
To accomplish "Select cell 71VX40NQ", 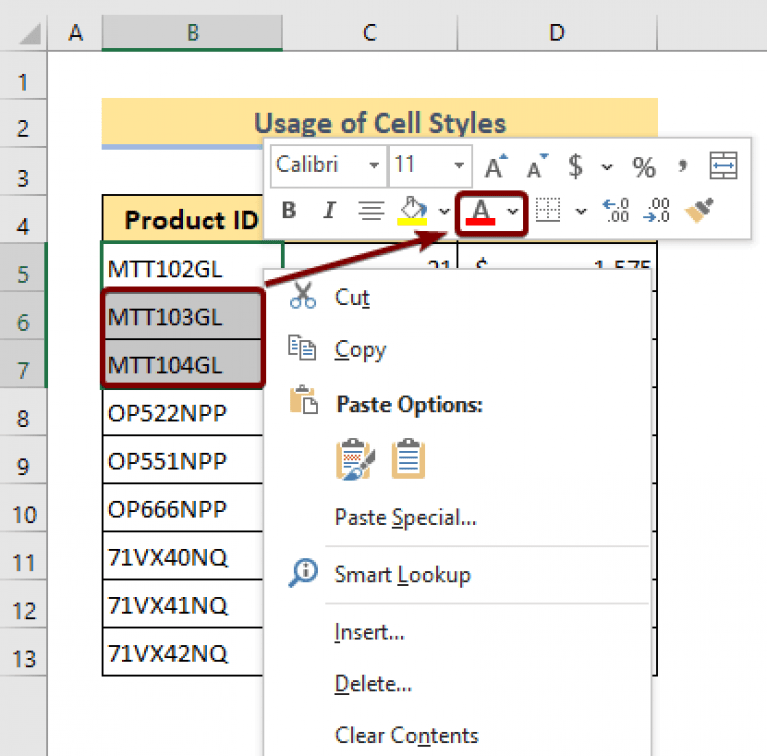I will point(183,556).
